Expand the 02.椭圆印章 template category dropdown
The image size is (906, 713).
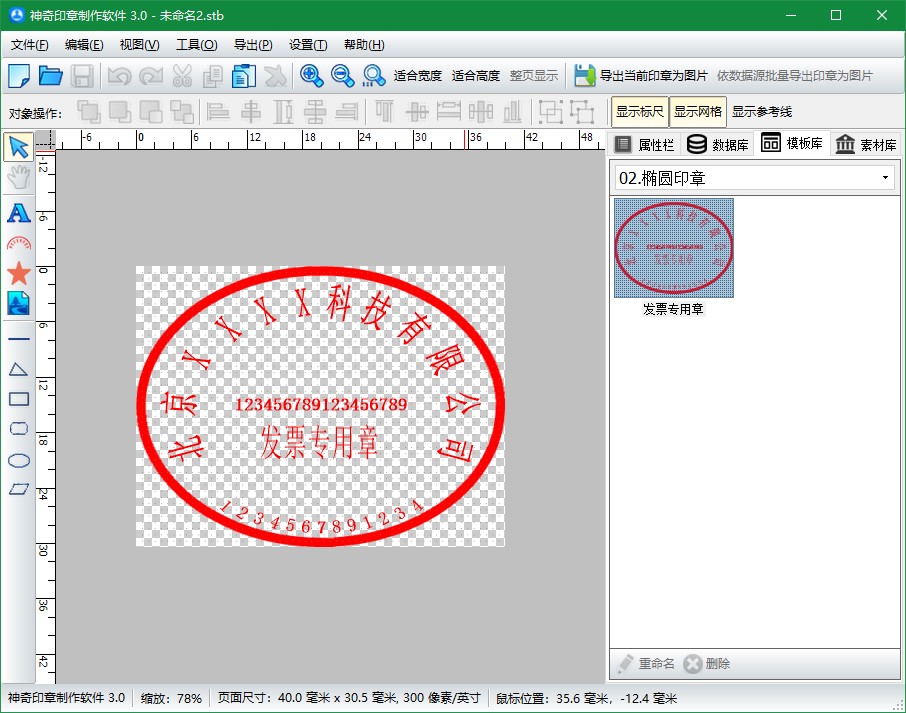[885, 178]
